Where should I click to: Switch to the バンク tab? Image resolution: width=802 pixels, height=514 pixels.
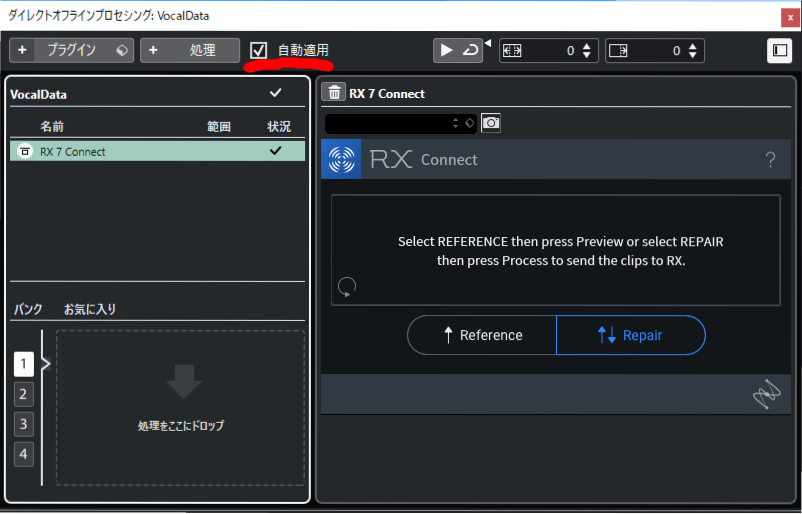(x=28, y=309)
